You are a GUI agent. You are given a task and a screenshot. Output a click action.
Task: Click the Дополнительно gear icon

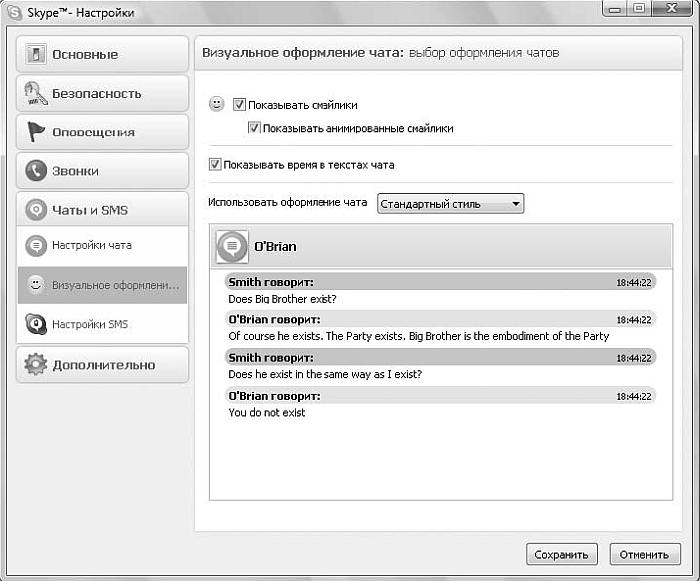point(36,364)
